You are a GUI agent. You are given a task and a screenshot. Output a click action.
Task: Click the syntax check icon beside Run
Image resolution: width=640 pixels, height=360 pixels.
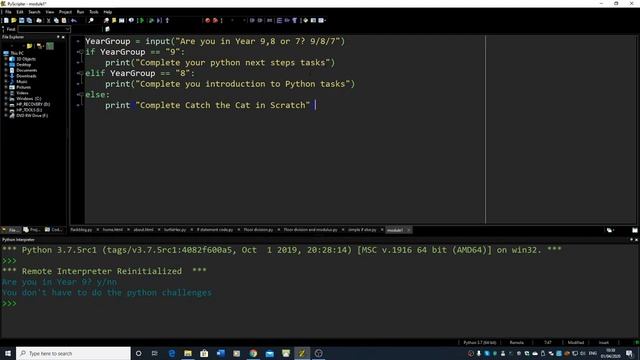coord(131,20)
